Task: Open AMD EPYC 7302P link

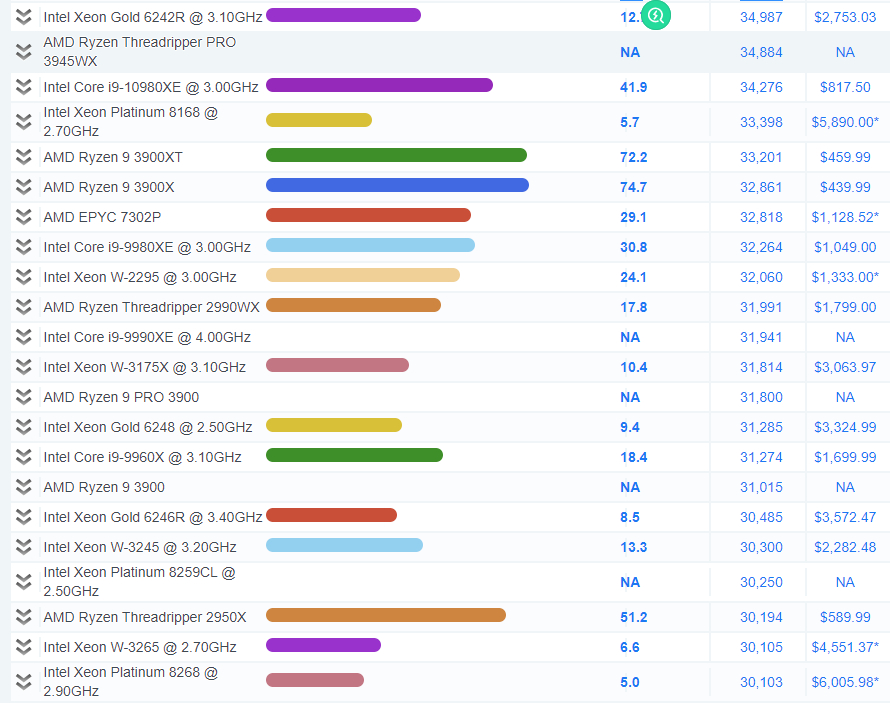Action: pos(102,217)
